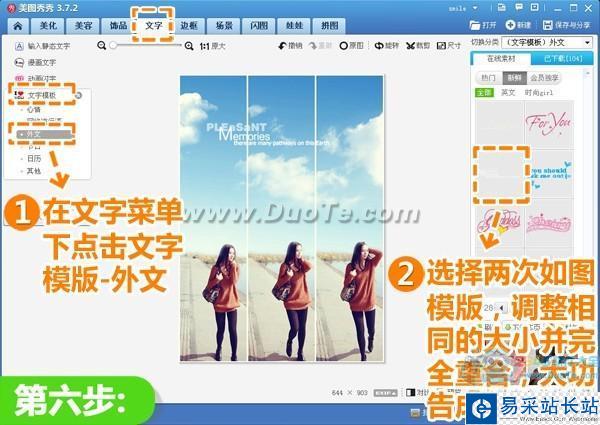Select 其他 template category
The width and height of the screenshot is (600, 425).
click(34, 171)
